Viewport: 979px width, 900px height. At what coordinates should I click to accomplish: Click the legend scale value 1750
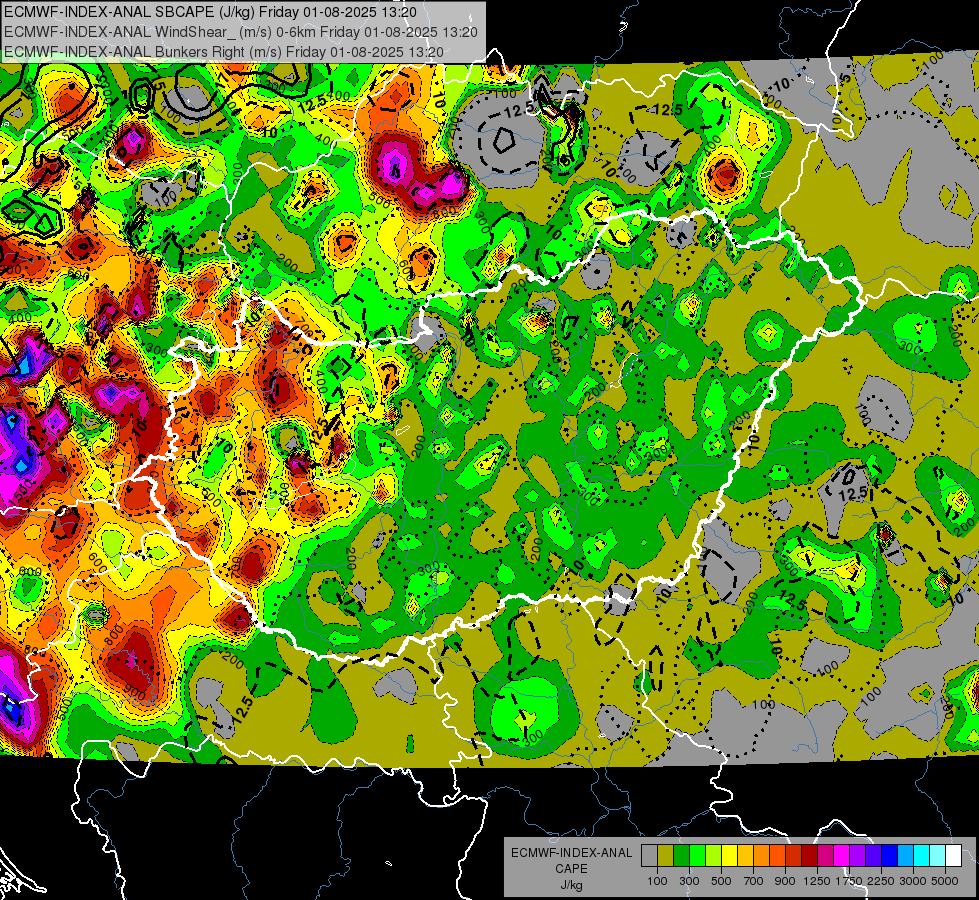coord(849,881)
